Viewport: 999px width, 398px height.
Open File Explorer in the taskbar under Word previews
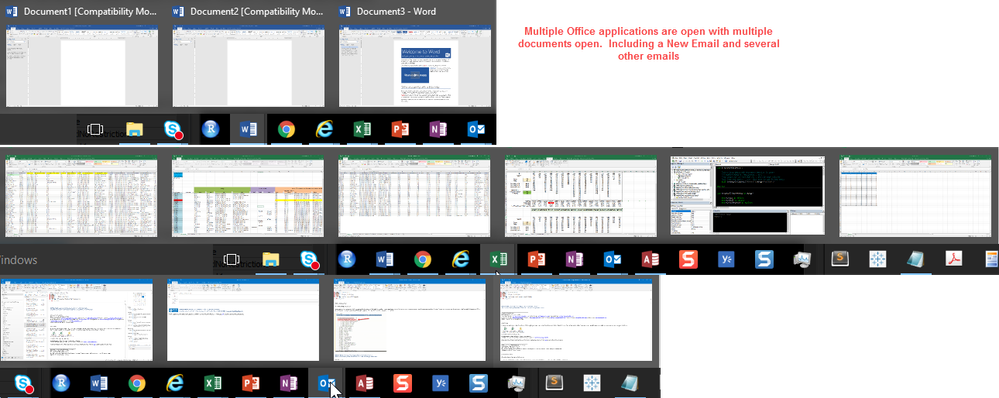(134, 129)
